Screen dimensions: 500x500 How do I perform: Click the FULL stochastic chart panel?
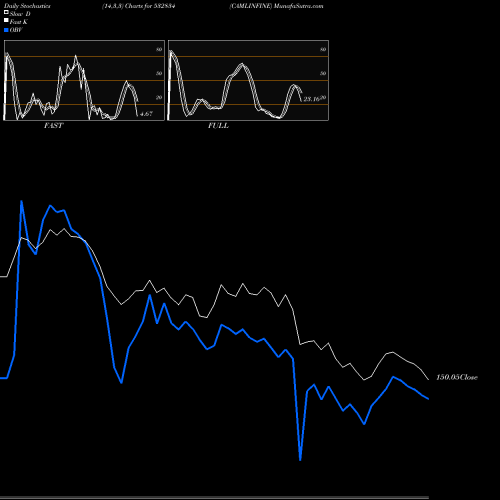coord(248,80)
